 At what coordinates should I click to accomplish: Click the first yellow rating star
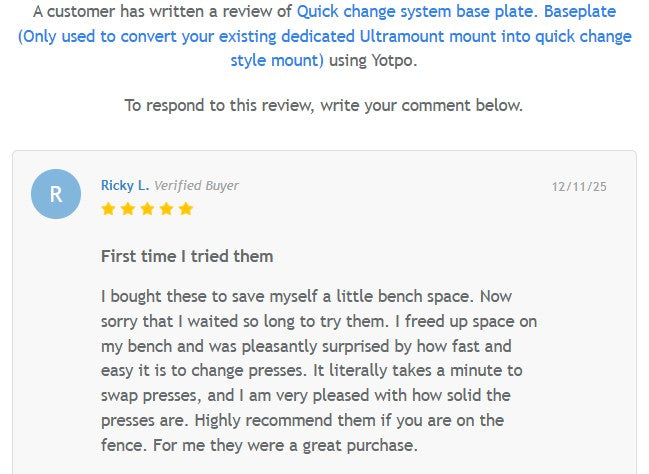pyautogui.click(x=108, y=209)
